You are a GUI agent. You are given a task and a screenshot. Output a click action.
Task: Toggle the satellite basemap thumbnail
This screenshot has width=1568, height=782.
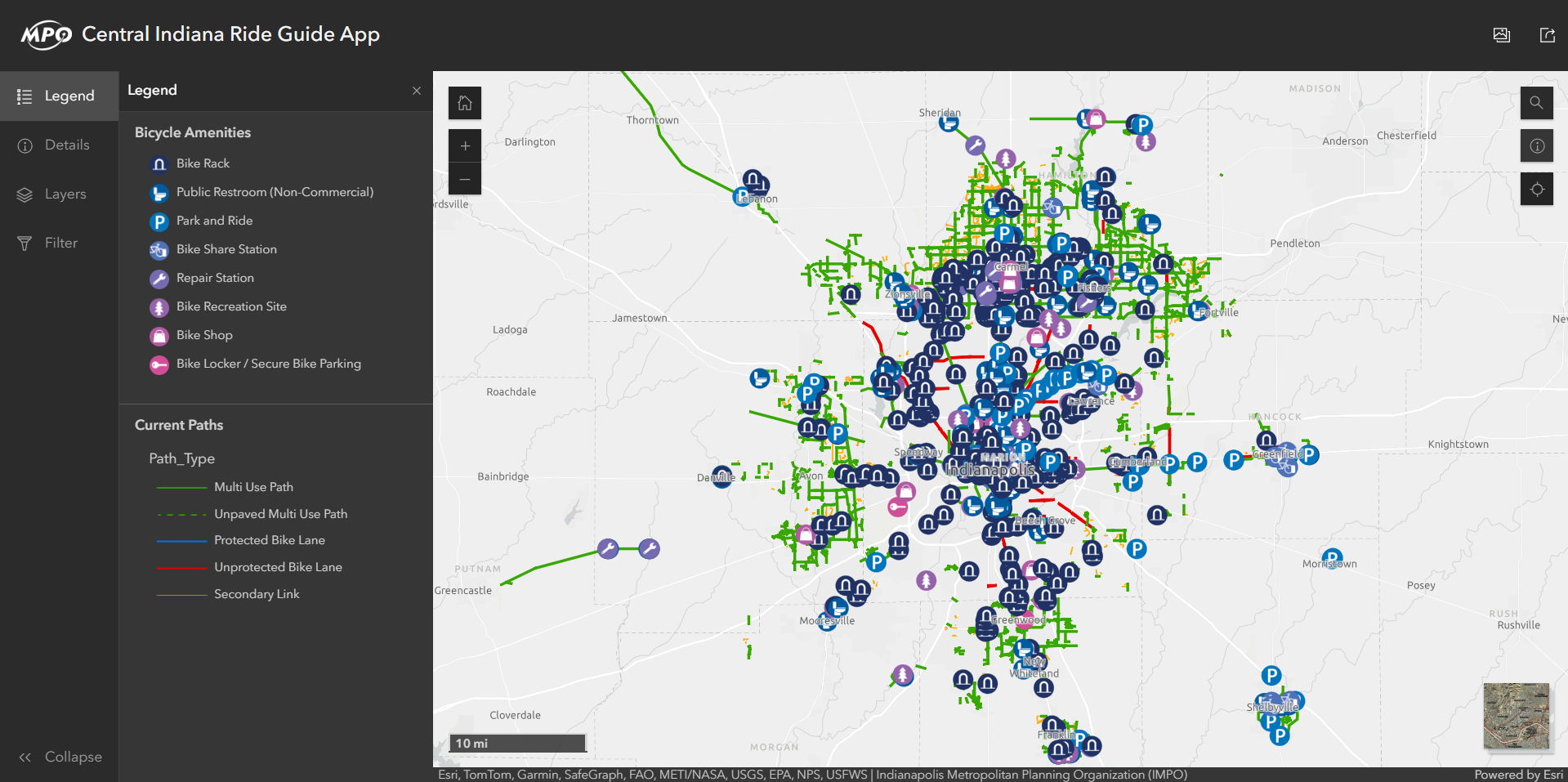click(1516, 716)
